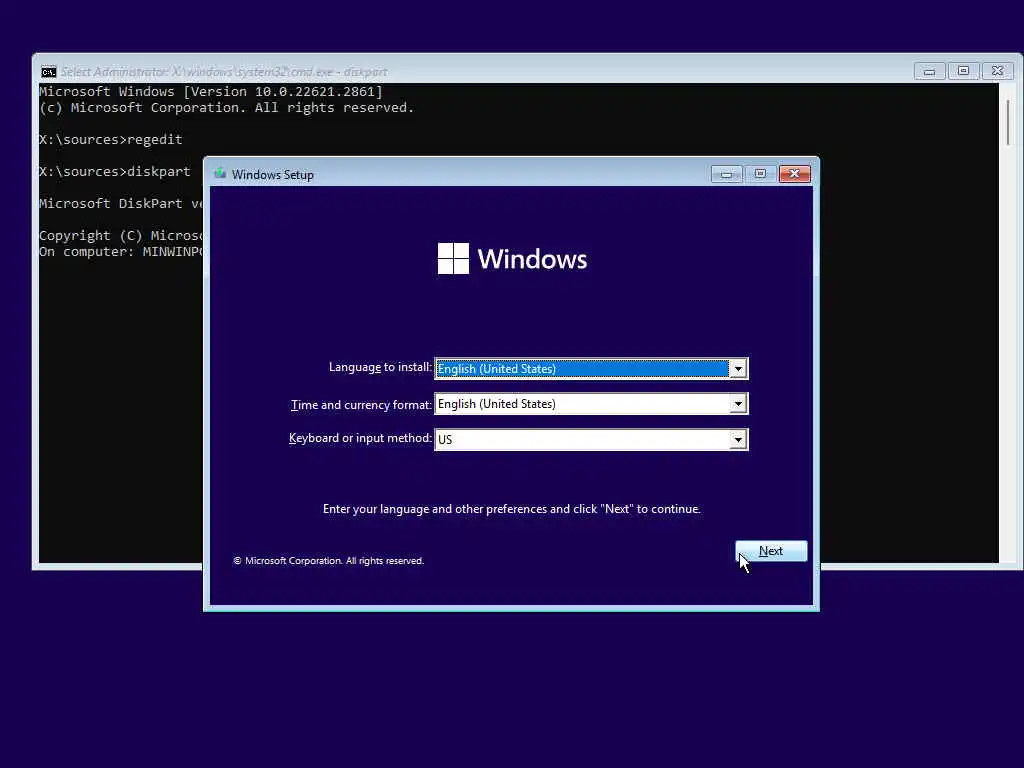Click the 'Windows Setup' title text
This screenshot has height=768, width=1024.
(272, 175)
